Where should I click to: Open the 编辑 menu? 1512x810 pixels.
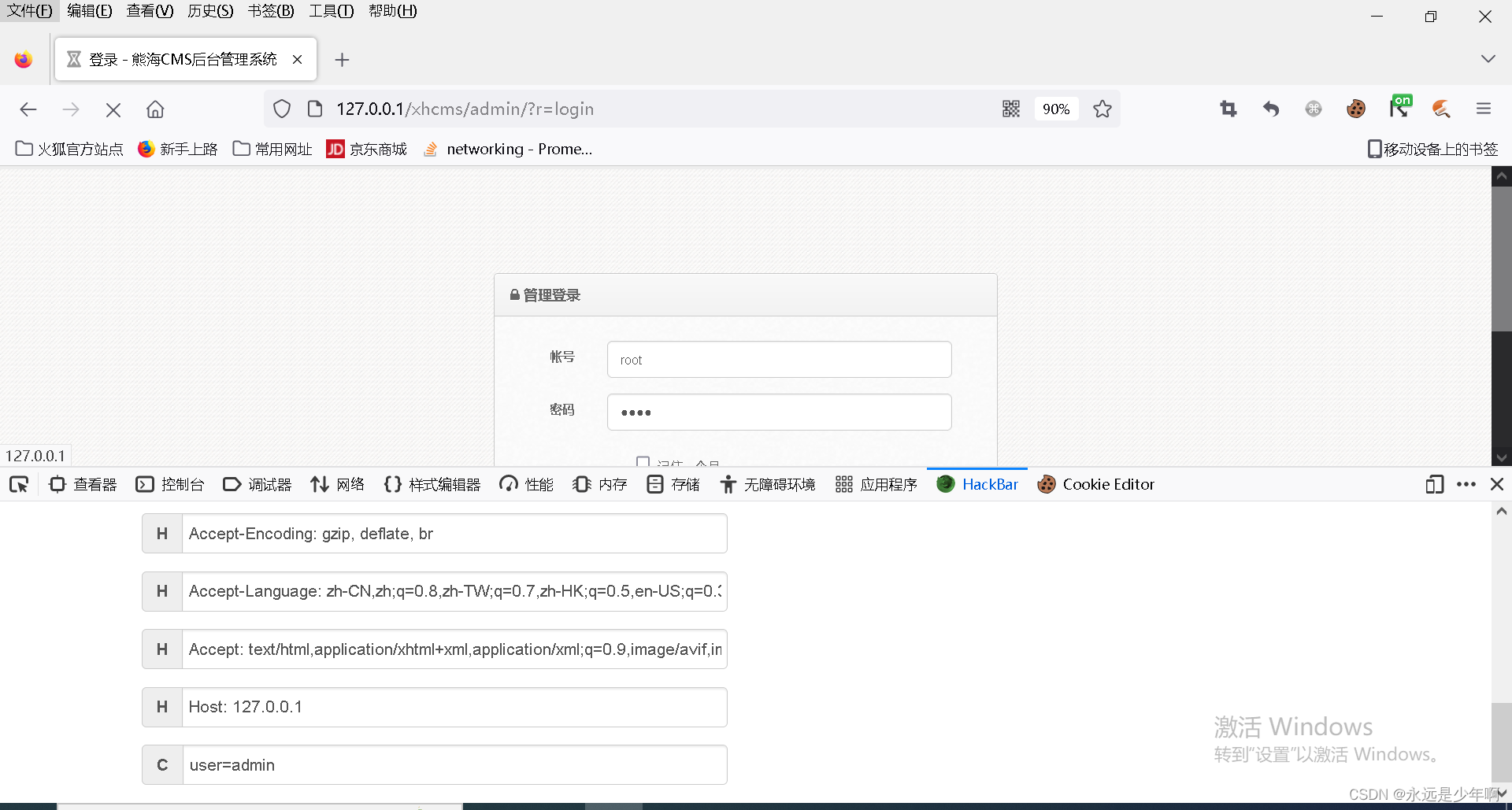point(90,11)
